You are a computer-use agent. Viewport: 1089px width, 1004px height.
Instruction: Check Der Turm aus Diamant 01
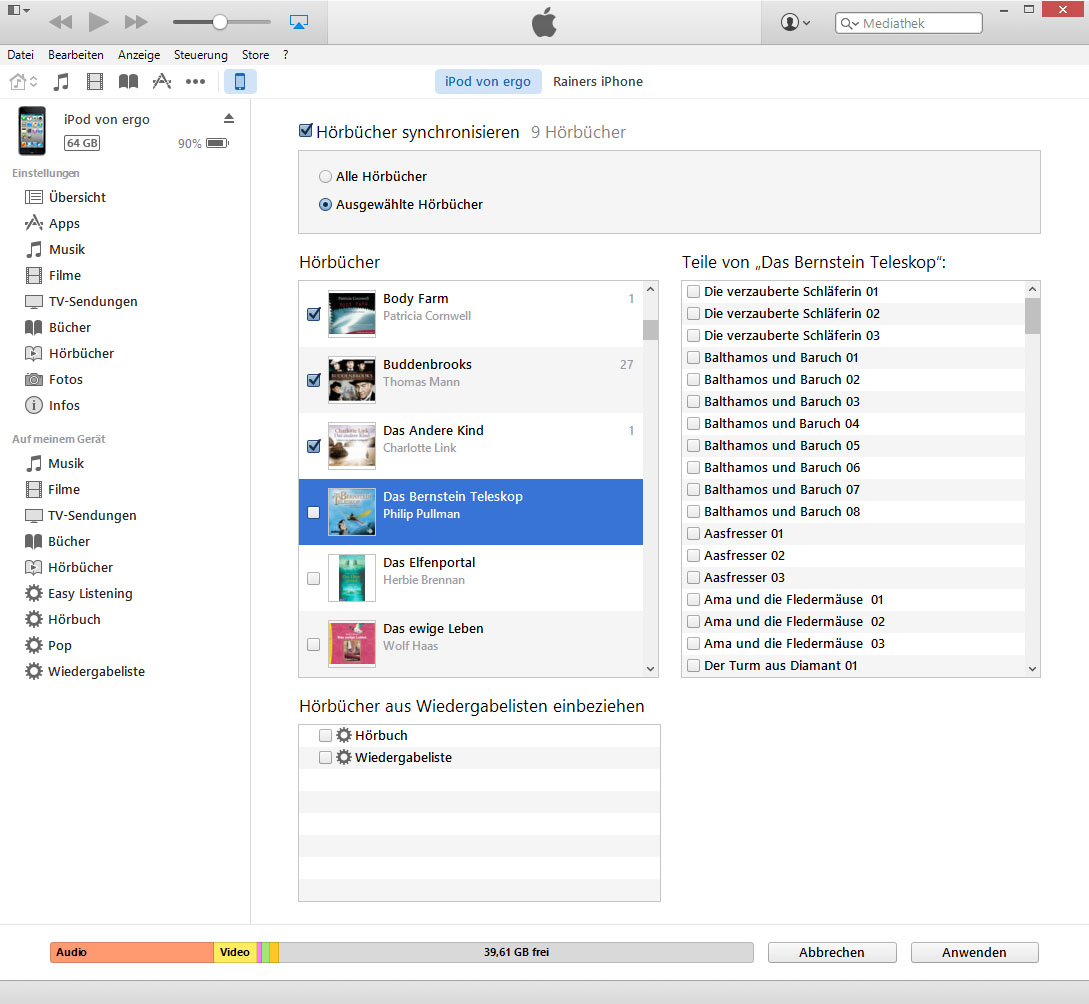(693, 665)
